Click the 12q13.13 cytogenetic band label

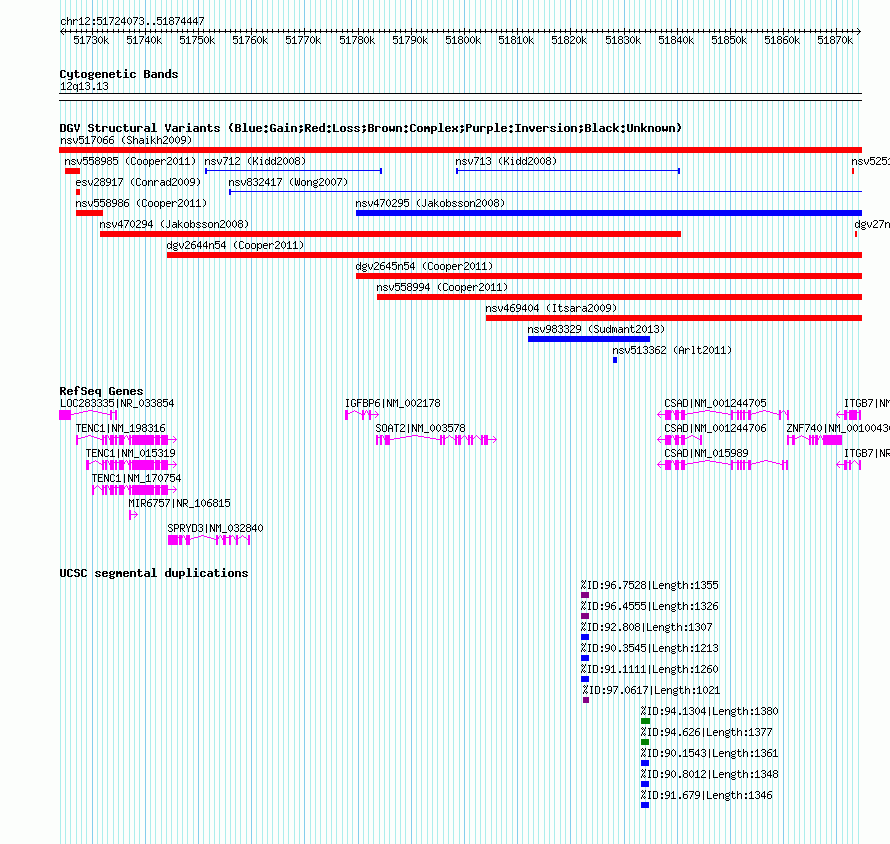[84, 86]
